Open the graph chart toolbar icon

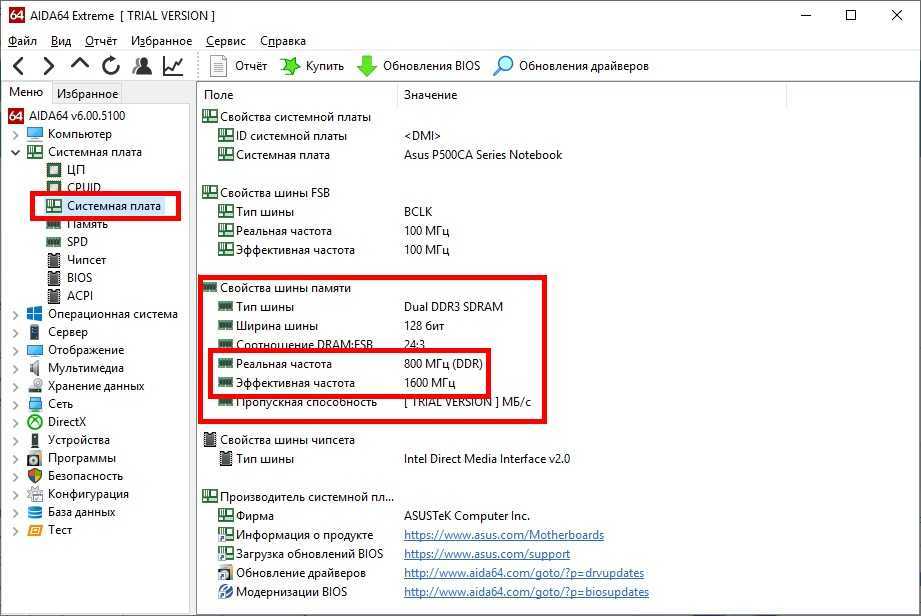click(173, 66)
